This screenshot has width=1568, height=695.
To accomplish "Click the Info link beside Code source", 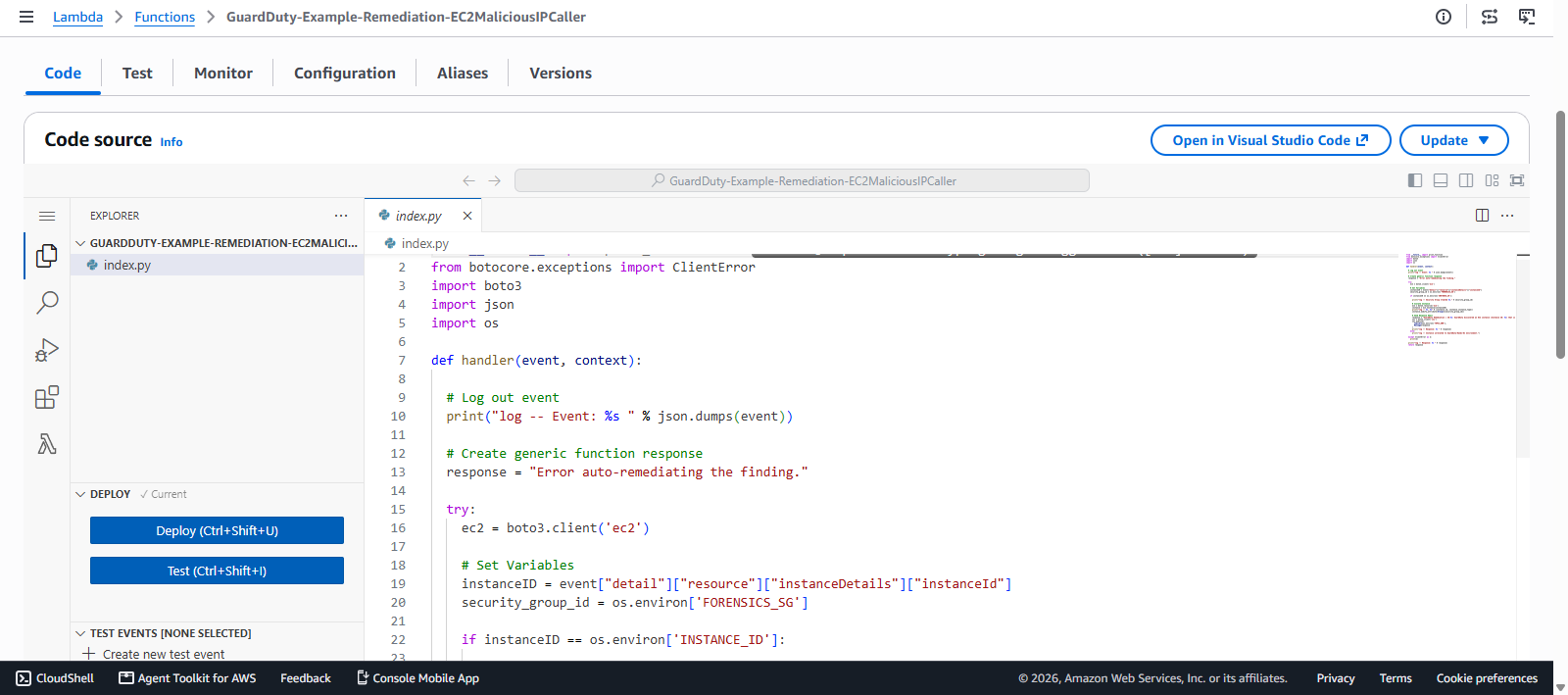I will pos(171,142).
